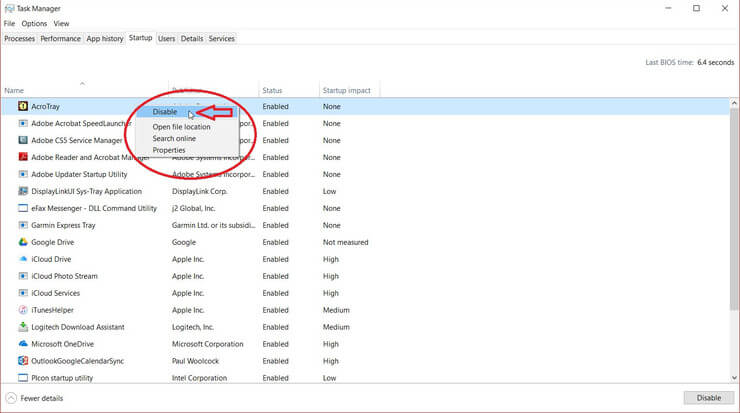Switch to the App history tab
This screenshot has width=740, height=413.
(x=105, y=39)
